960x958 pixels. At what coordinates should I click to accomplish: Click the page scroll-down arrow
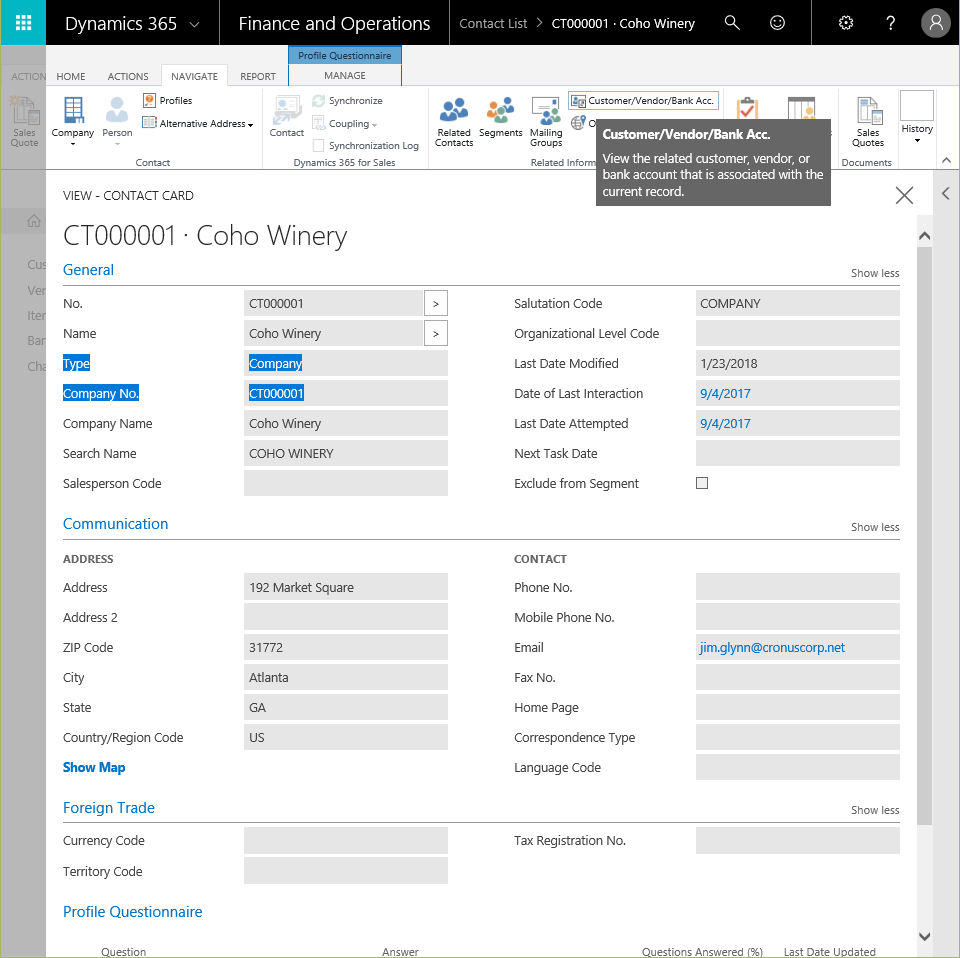pyautogui.click(x=924, y=936)
